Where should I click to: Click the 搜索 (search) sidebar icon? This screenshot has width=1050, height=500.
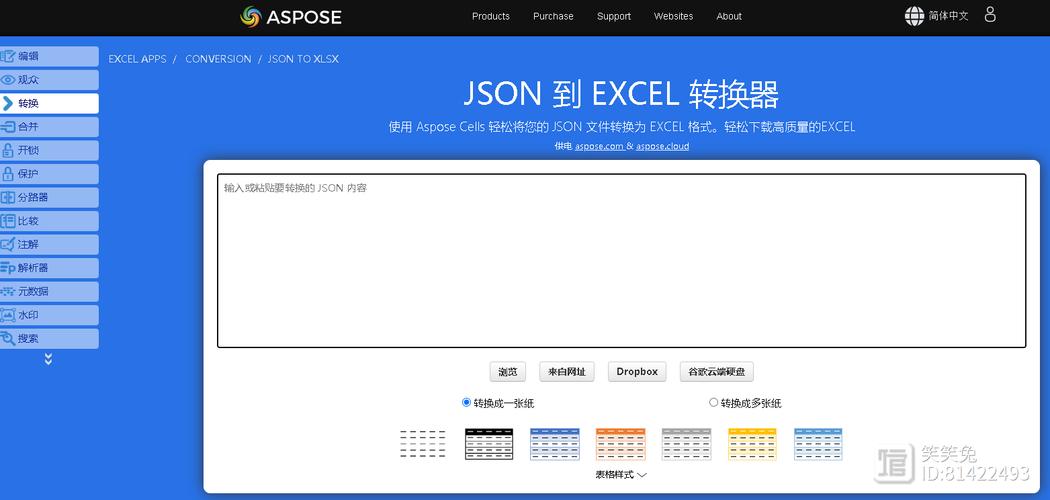[x=8, y=338]
